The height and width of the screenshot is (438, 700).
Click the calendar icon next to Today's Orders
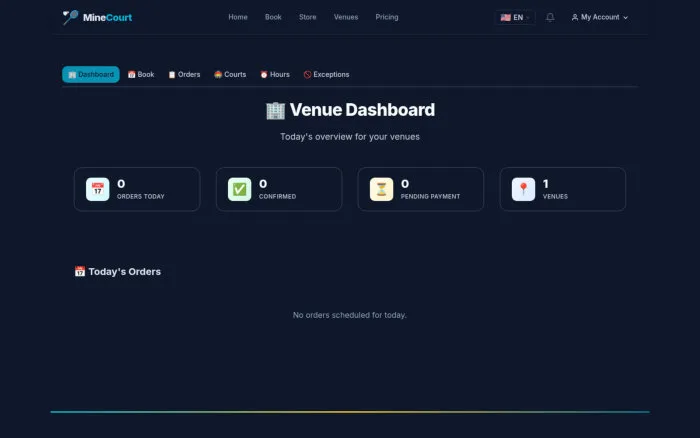pyautogui.click(x=80, y=271)
